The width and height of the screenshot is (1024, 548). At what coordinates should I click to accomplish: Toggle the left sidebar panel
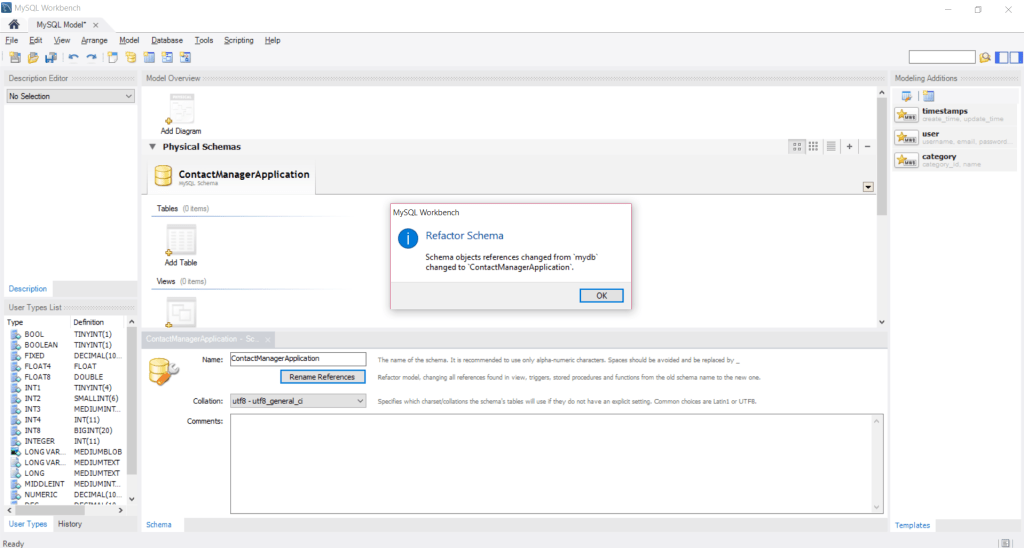click(x=1002, y=57)
